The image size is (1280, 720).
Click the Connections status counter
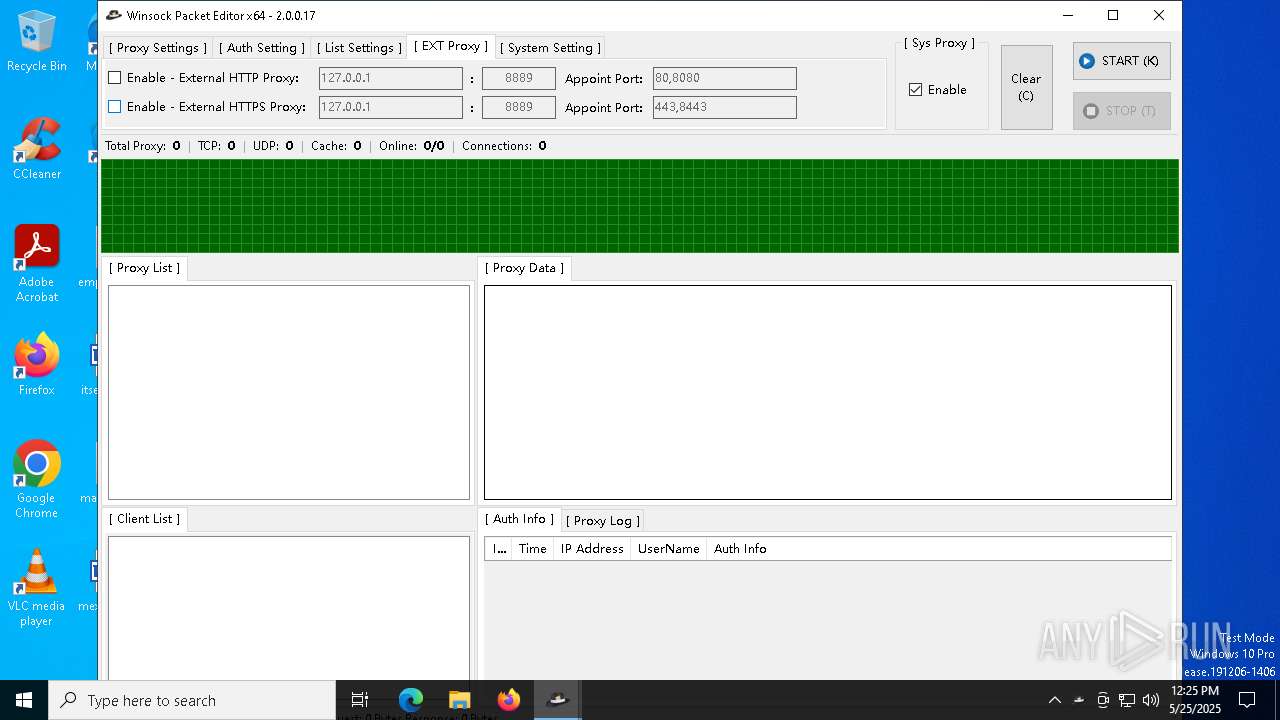[x=504, y=146]
